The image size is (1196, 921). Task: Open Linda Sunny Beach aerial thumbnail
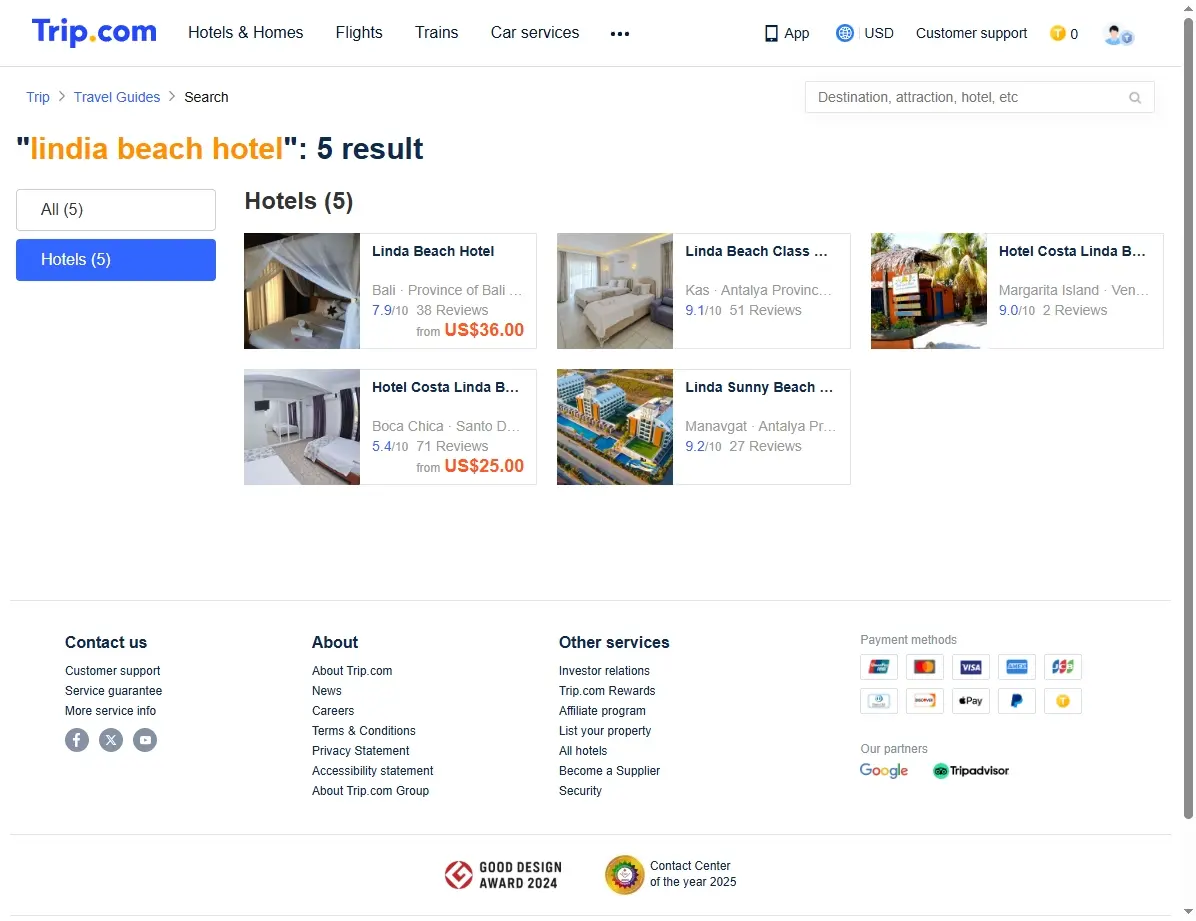(615, 427)
